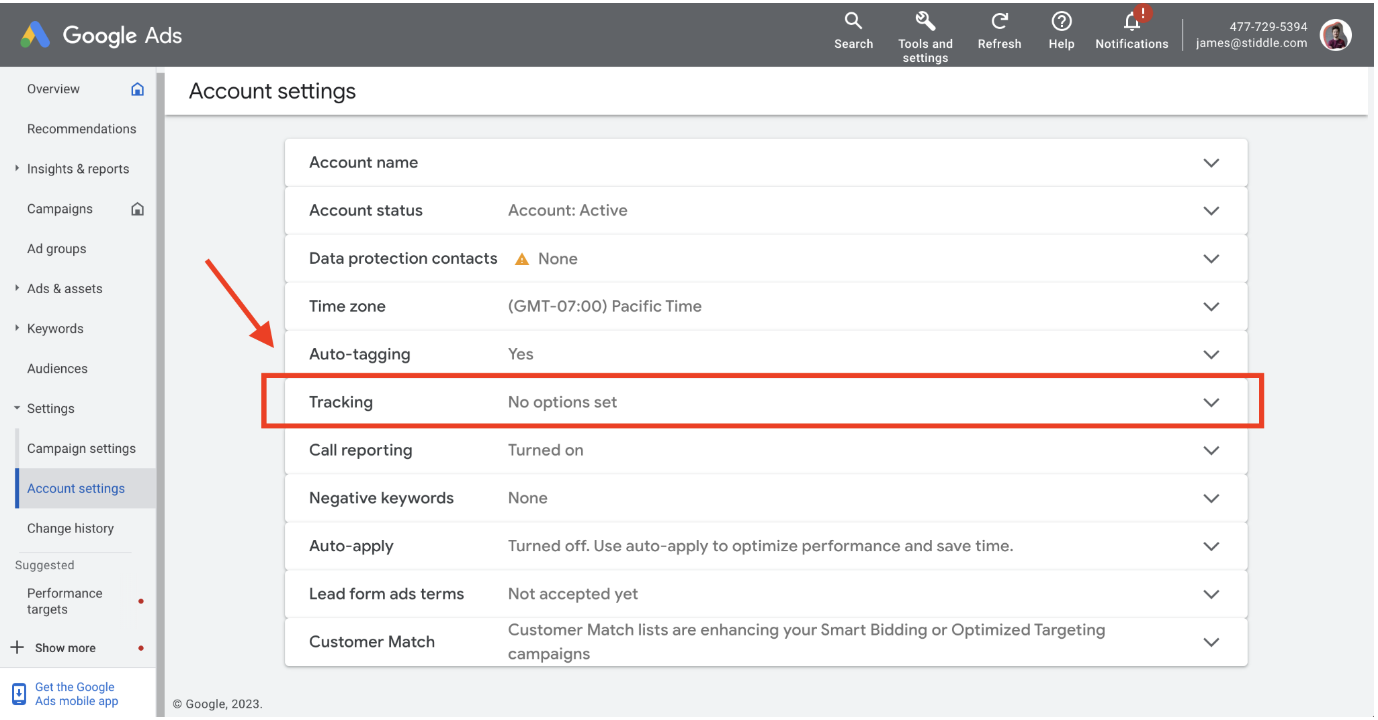This screenshot has width=1378, height=720.
Task: Click account ID 477-729-5394
Action: [1268, 27]
